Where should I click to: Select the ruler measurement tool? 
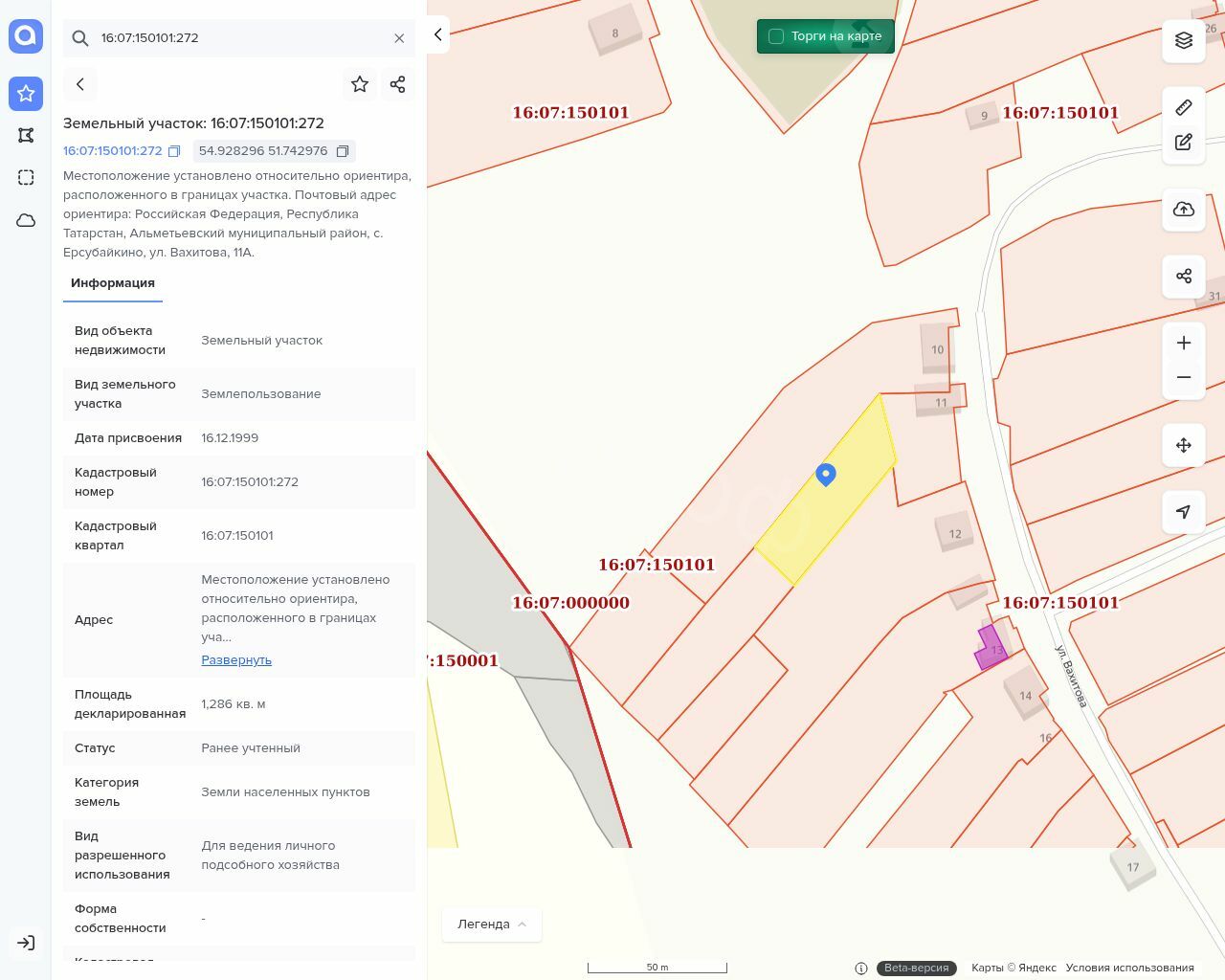coord(1184,107)
